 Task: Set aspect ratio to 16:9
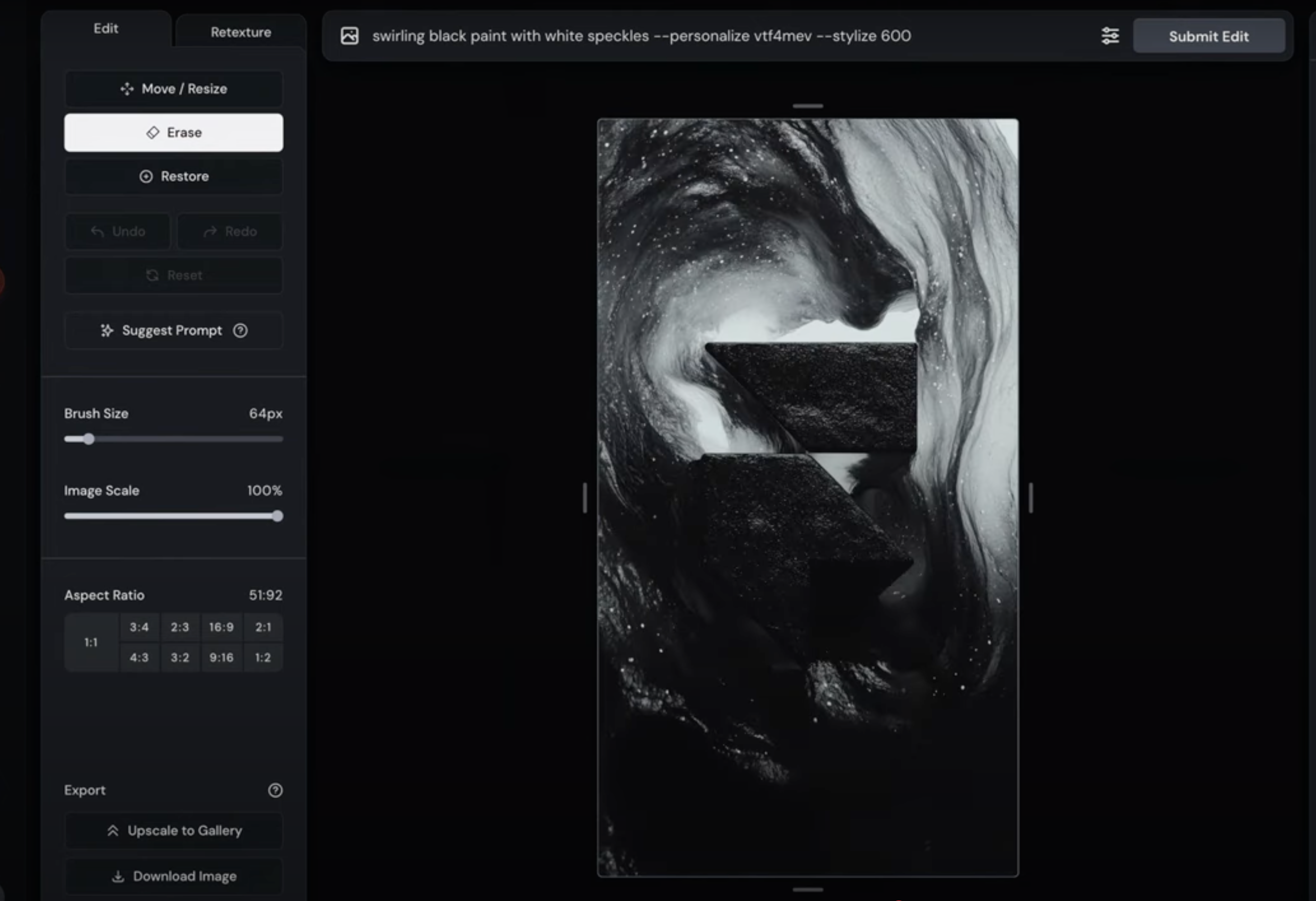coord(221,627)
